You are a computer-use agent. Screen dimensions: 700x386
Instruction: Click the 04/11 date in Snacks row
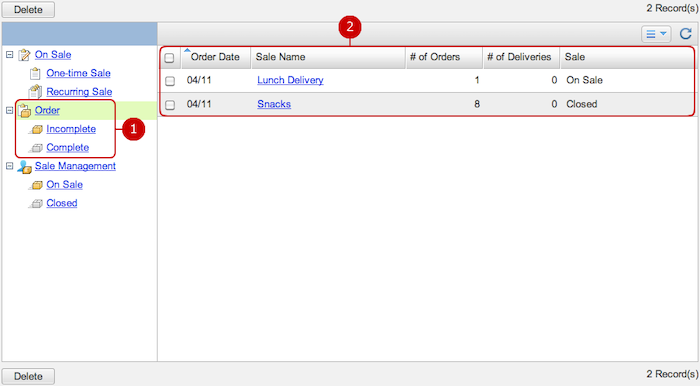coord(199,104)
